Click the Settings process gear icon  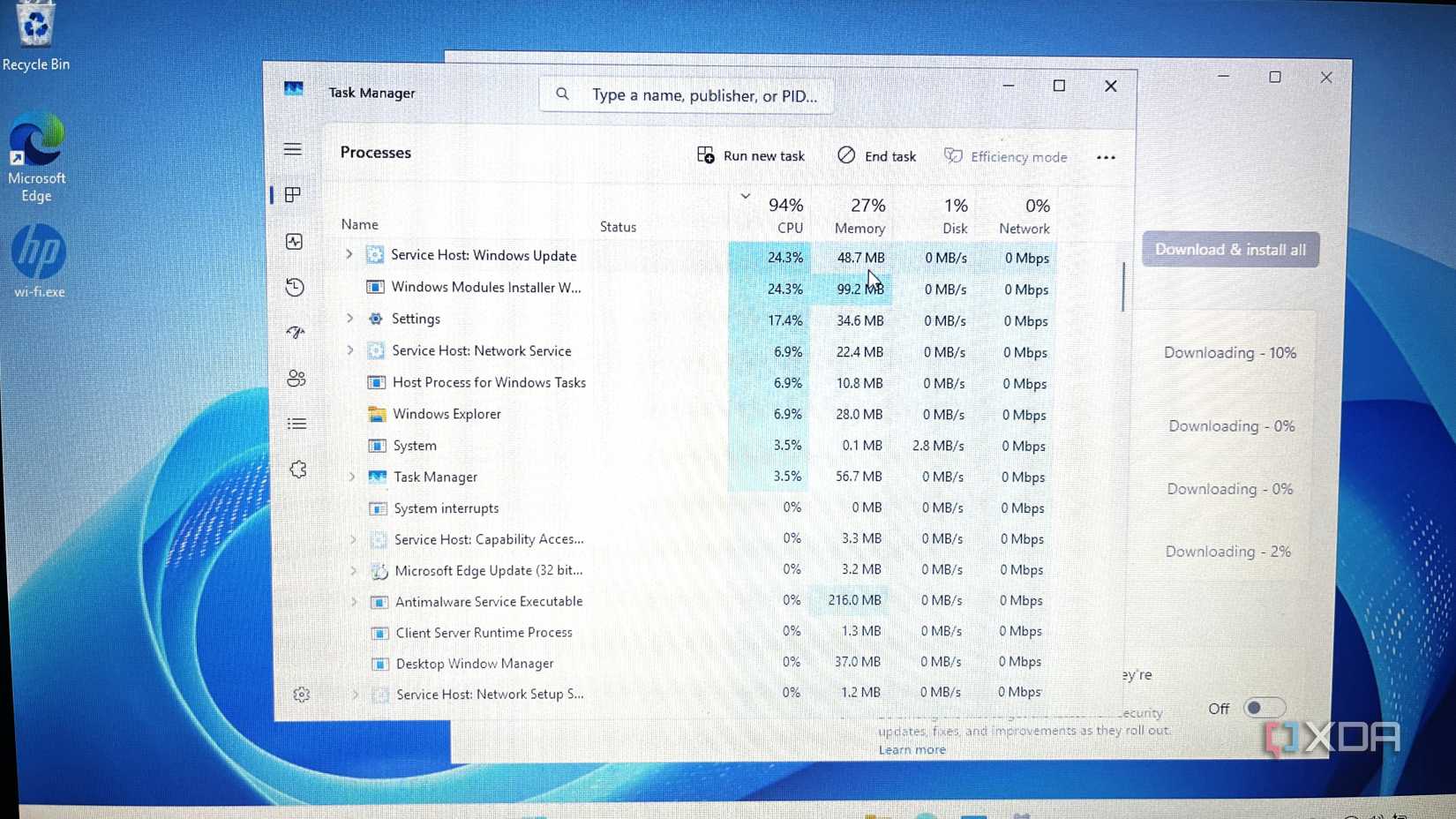point(375,319)
